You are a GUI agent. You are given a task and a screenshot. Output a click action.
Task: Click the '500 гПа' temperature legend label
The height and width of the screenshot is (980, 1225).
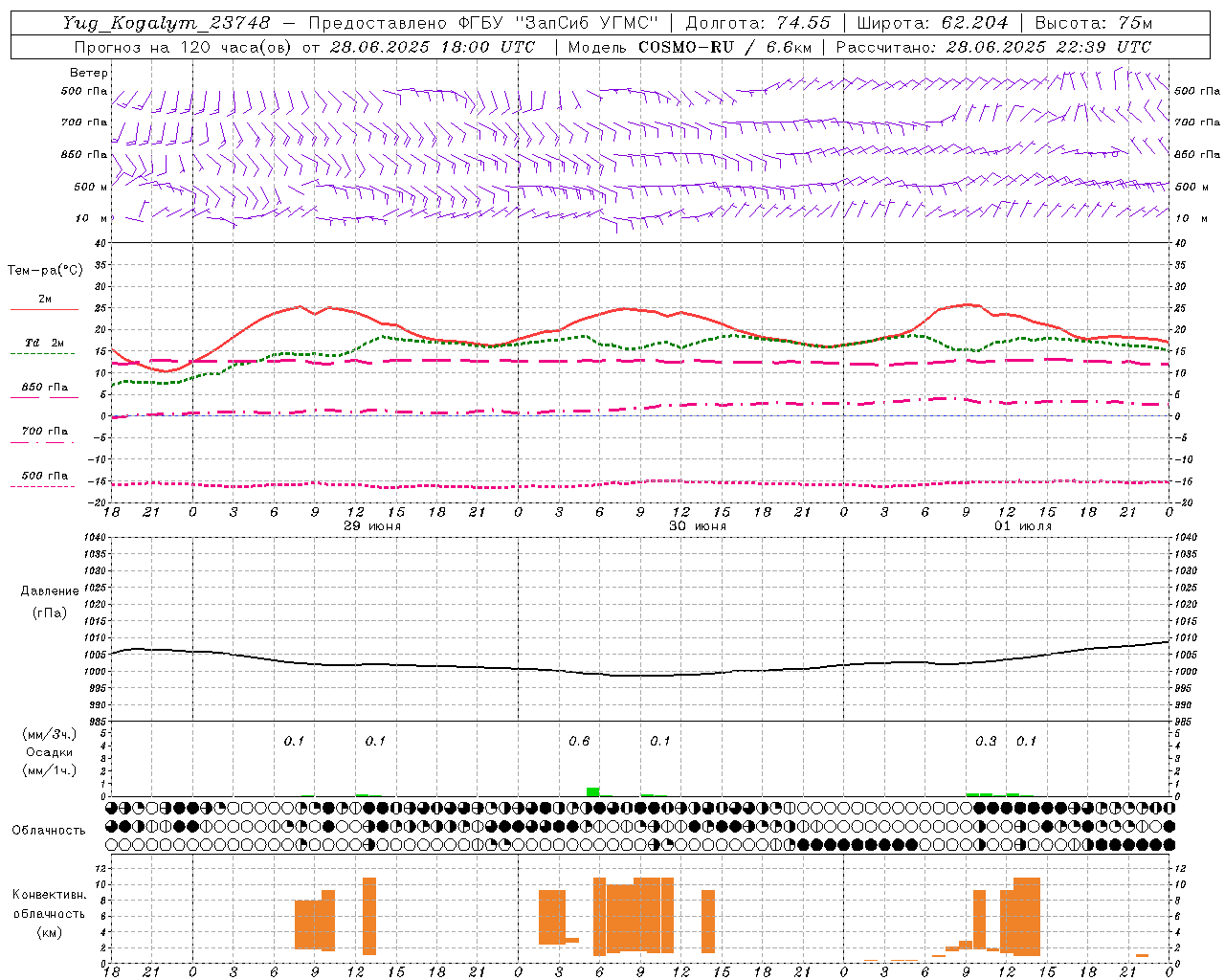pos(45,476)
